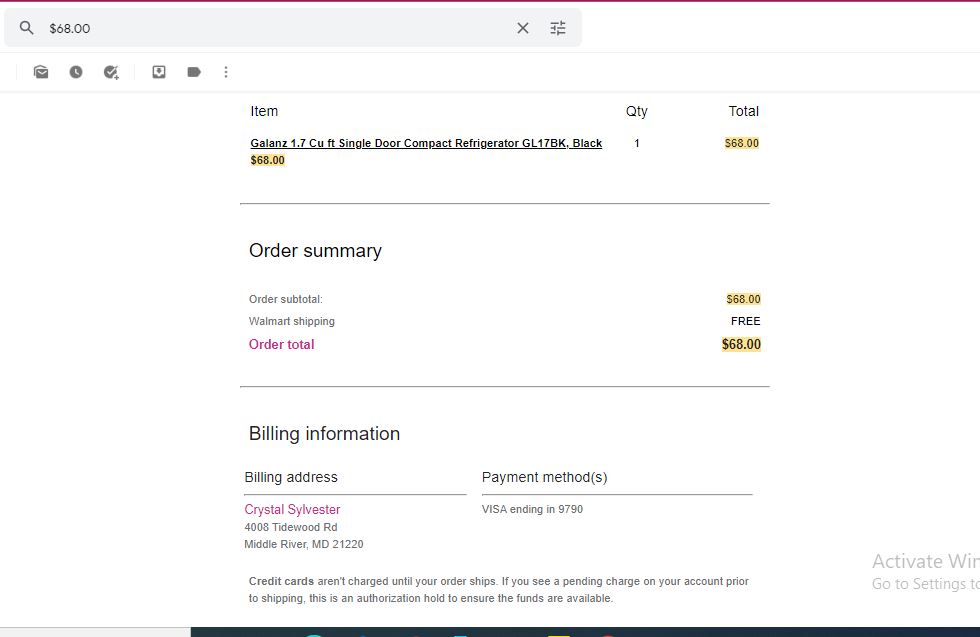
Task: Click the Item column header
Action: point(264,111)
